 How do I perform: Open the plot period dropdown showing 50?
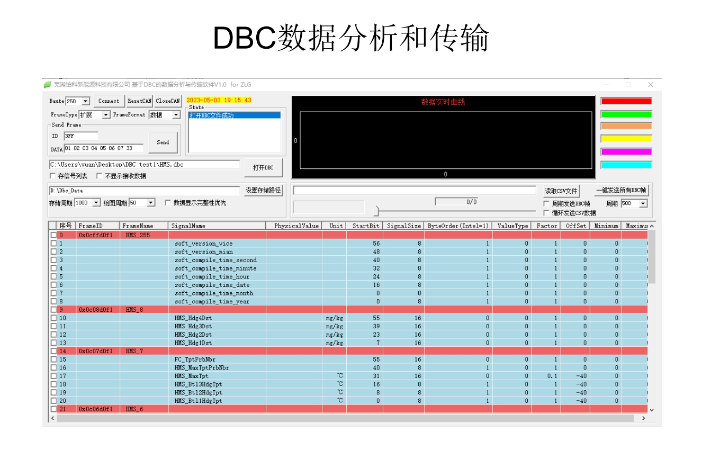pyautogui.click(x=151, y=202)
